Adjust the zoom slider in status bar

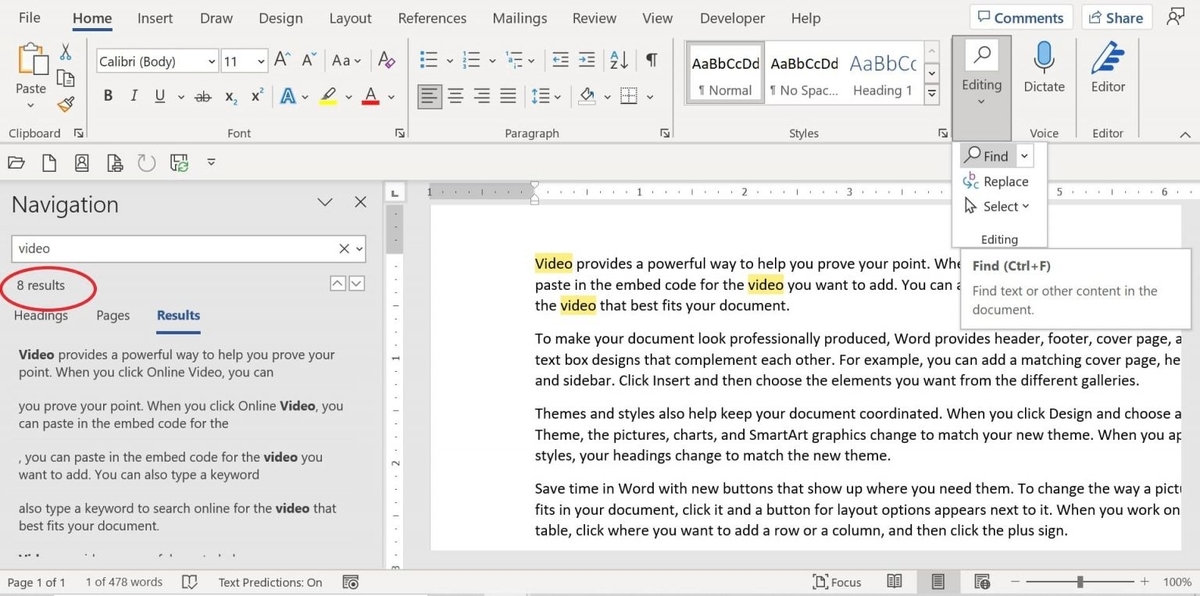coord(1080,581)
